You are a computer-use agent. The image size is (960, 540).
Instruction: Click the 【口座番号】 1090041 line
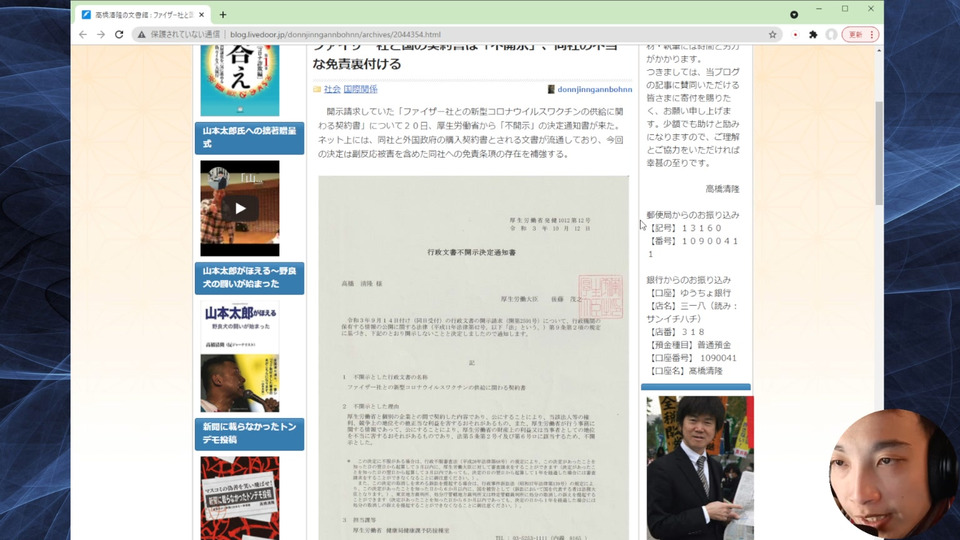(692, 358)
